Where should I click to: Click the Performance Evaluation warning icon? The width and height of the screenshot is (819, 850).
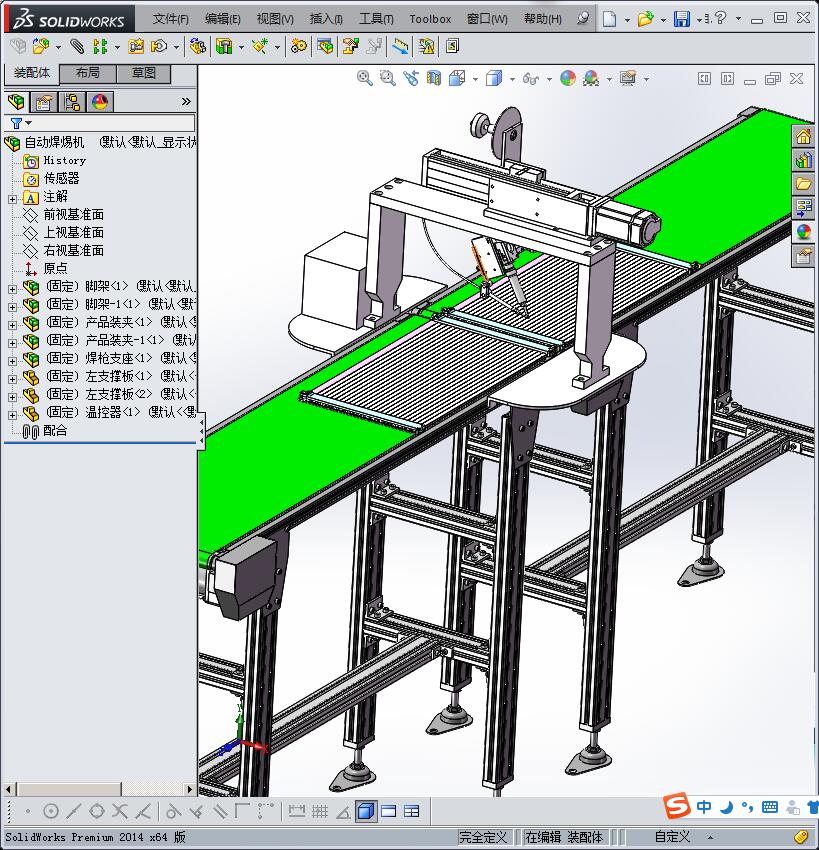[x=427, y=46]
